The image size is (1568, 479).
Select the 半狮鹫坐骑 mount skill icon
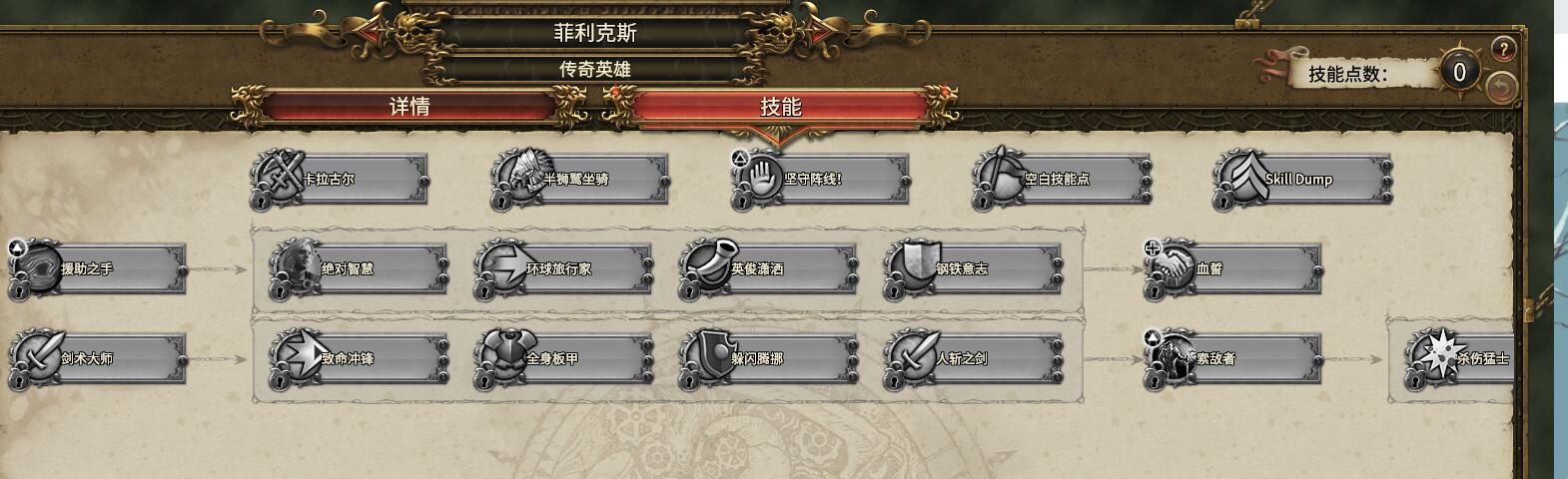coord(518,176)
